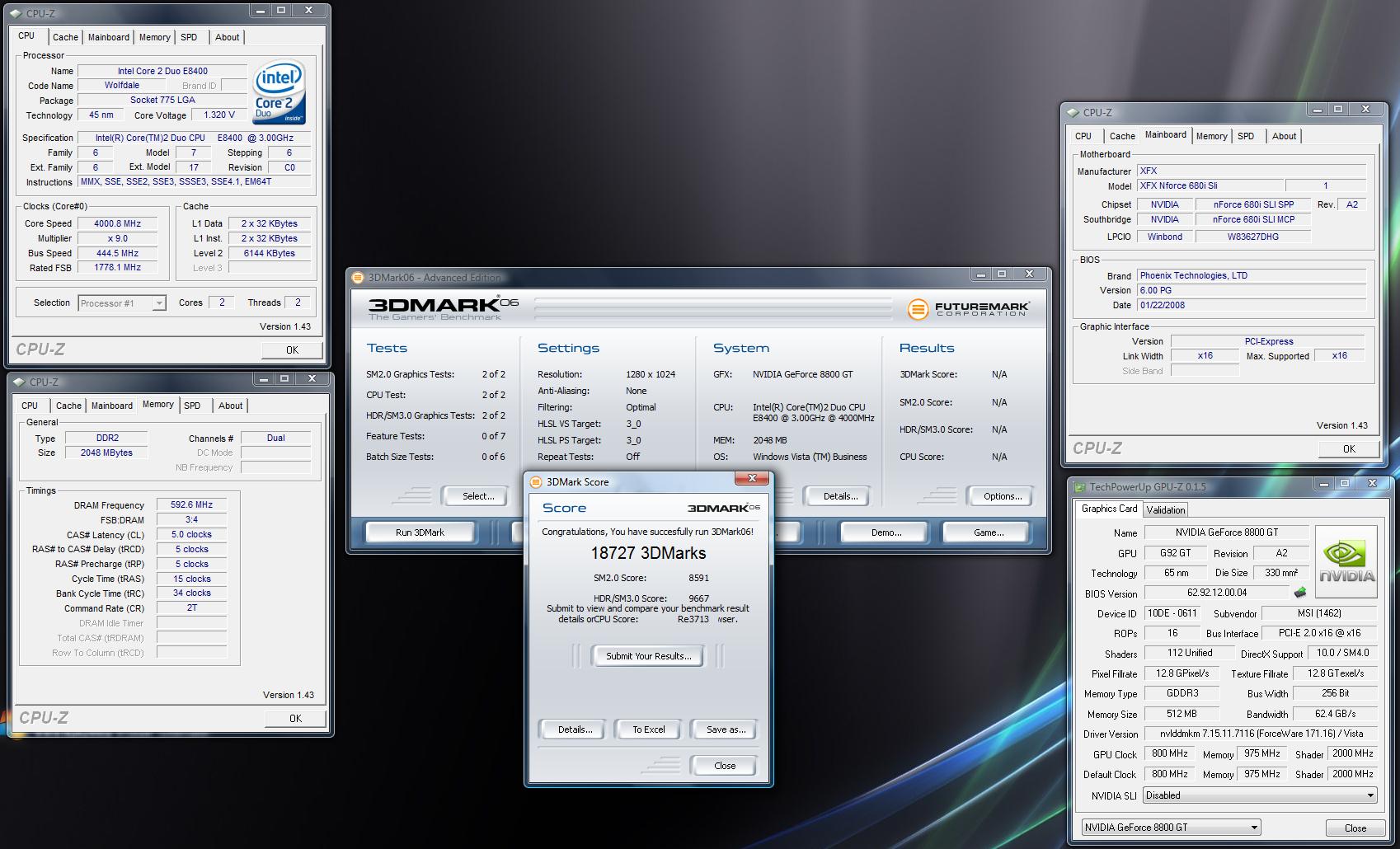Viewport: 1400px width, 849px height.
Task: Switch to Mainboard tab in CPU-Z memory window
Action: coord(112,406)
